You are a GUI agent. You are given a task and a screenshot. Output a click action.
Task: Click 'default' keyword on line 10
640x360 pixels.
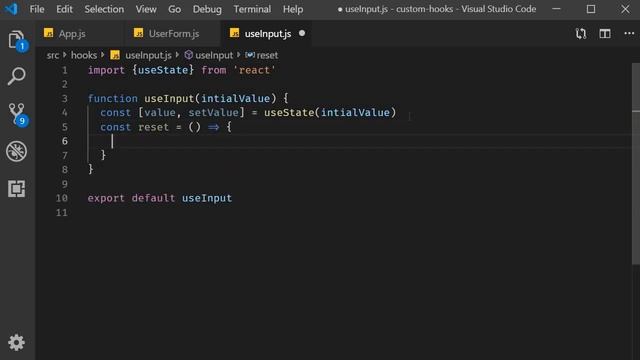[153, 198]
